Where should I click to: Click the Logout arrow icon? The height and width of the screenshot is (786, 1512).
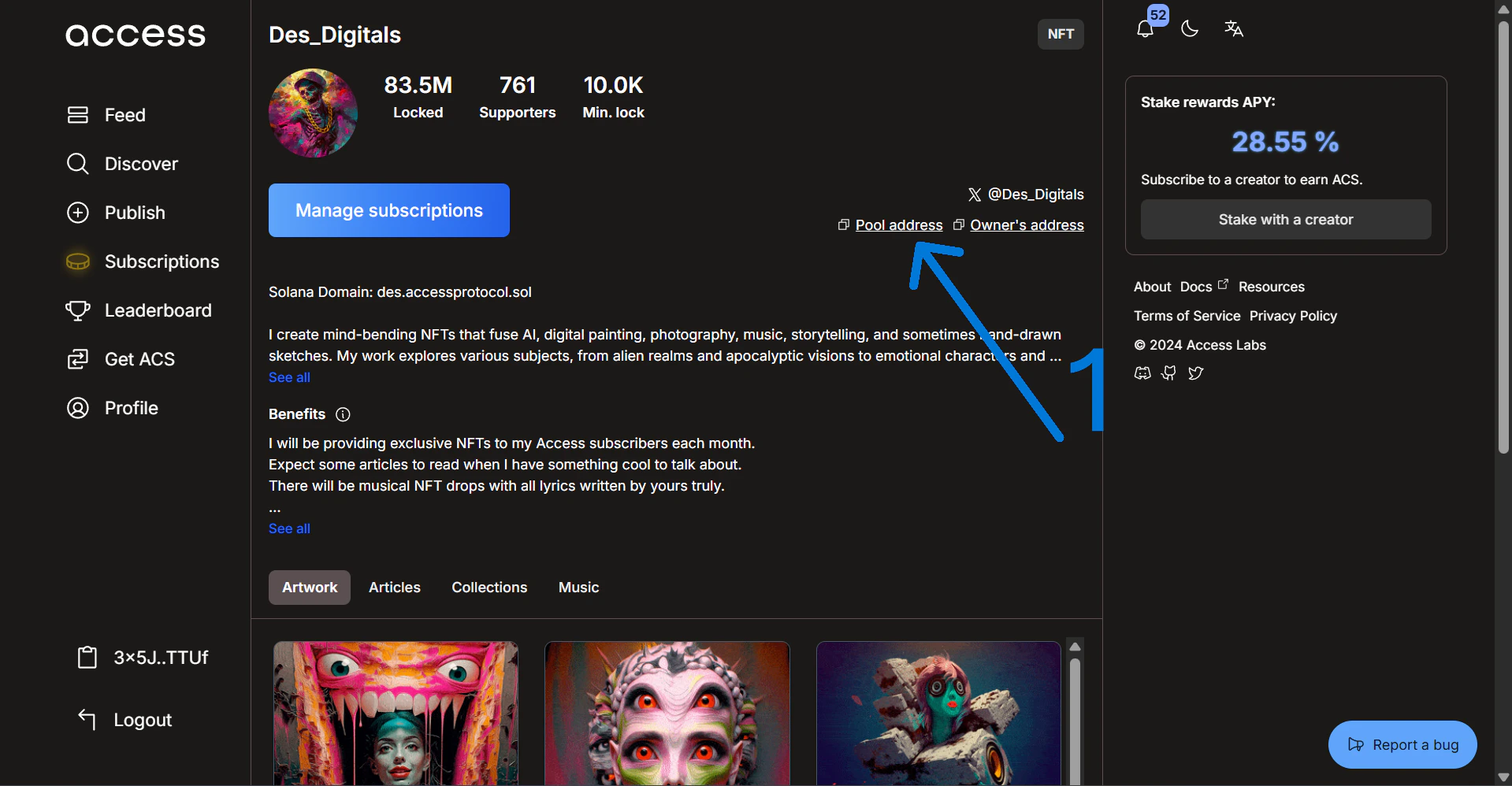pos(87,719)
